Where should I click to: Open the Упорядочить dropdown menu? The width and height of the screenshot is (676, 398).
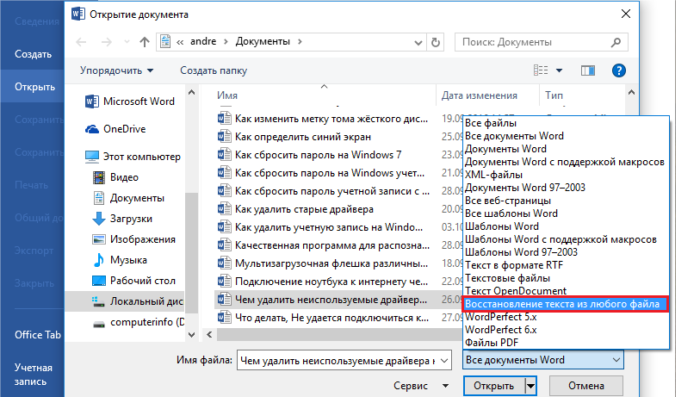[x=116, y=70]
